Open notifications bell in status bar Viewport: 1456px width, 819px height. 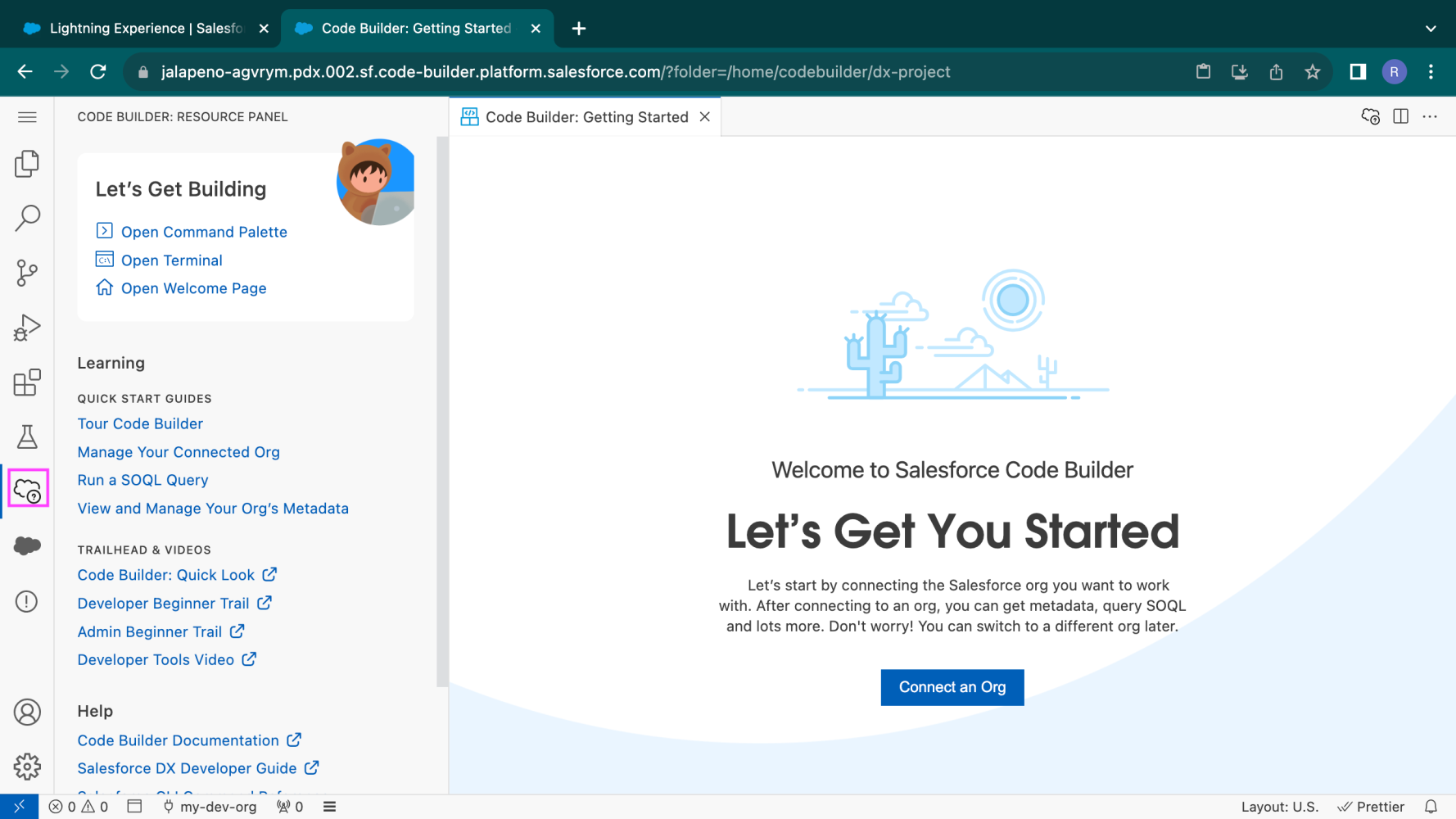tap(1431, 807)
